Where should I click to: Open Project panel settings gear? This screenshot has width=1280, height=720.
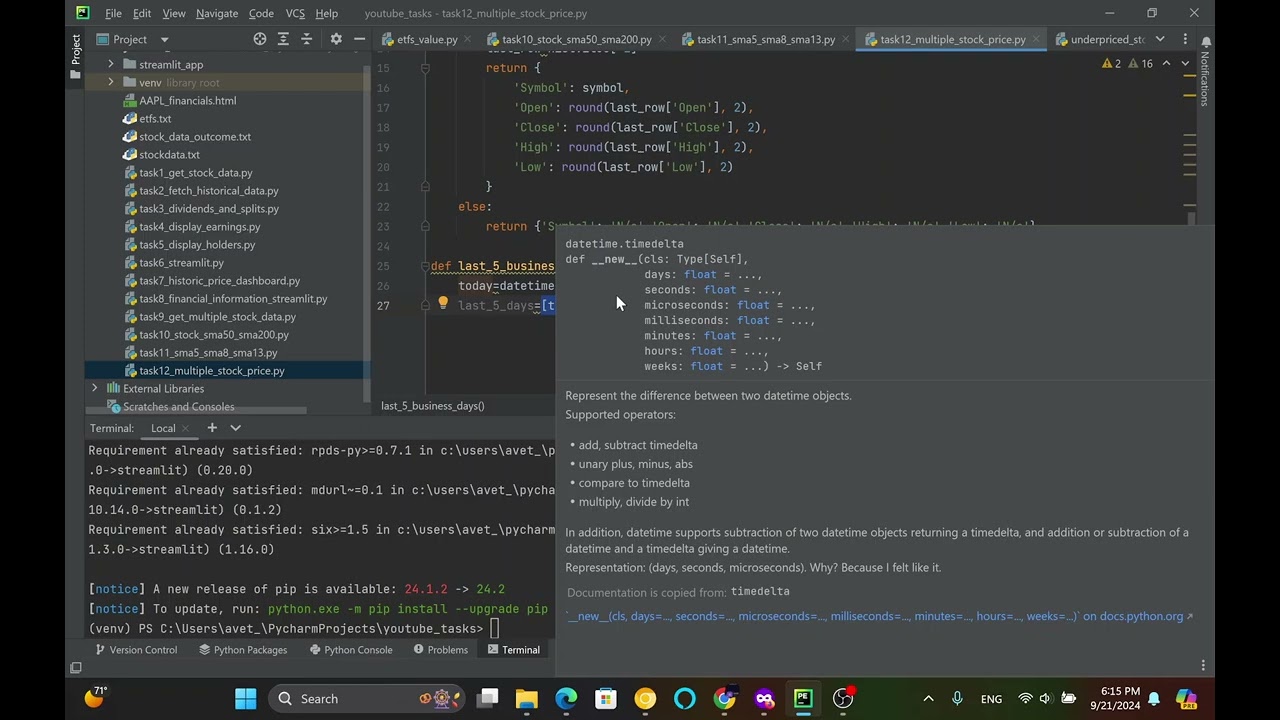tap(336, 39)
